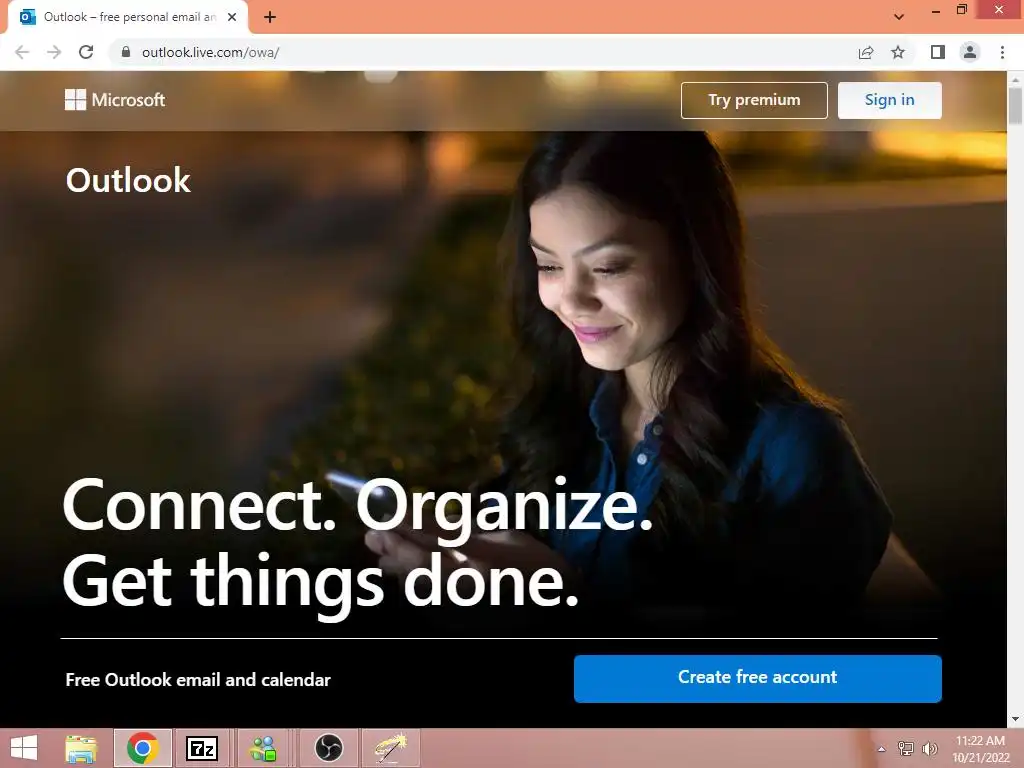Go forward using the forward arrow
The height and width of the screenshot is (768, 1024).
click(54, 52)
